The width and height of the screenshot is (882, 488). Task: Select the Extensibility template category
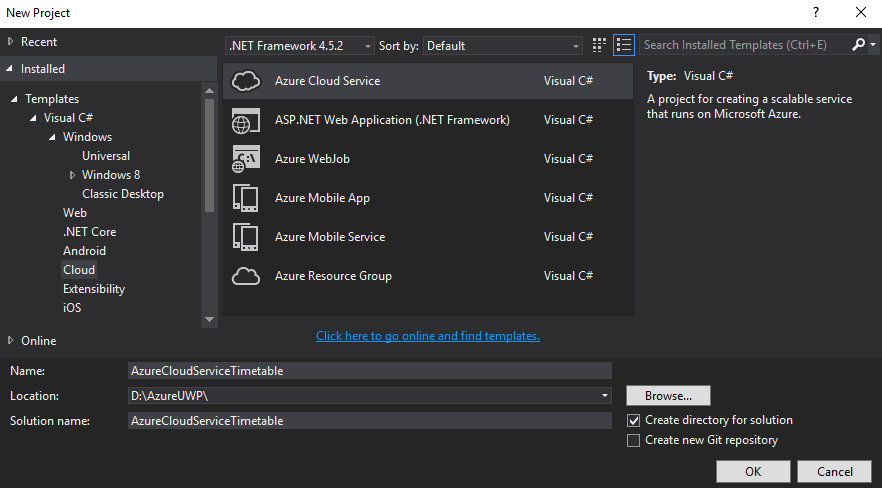tap(94, 289)
